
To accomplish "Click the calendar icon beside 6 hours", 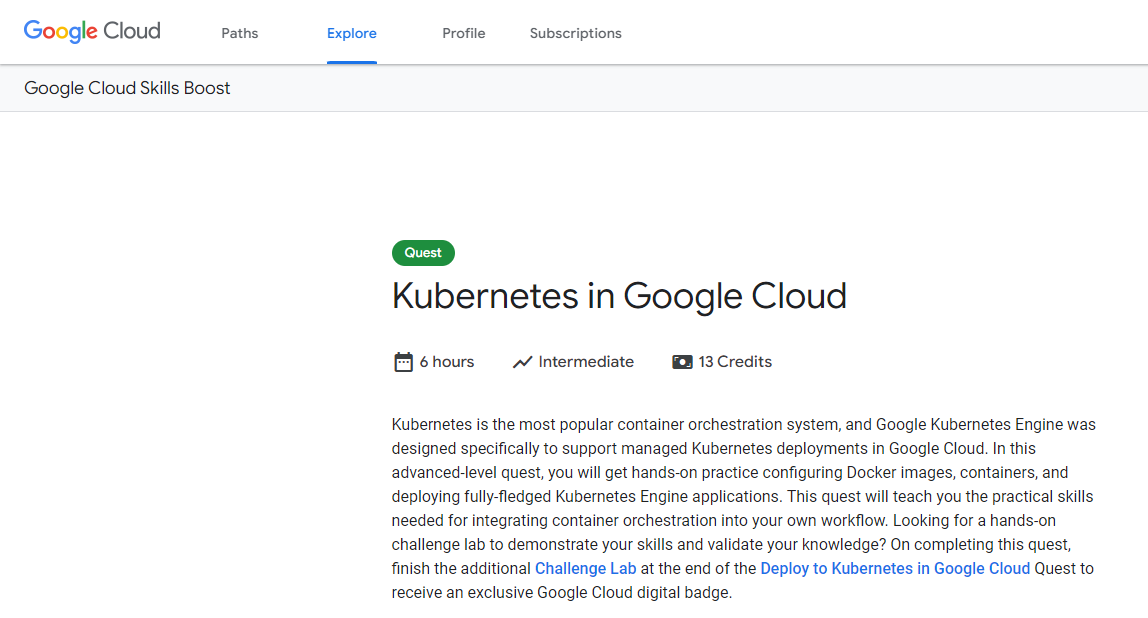I will click(403, 362).
